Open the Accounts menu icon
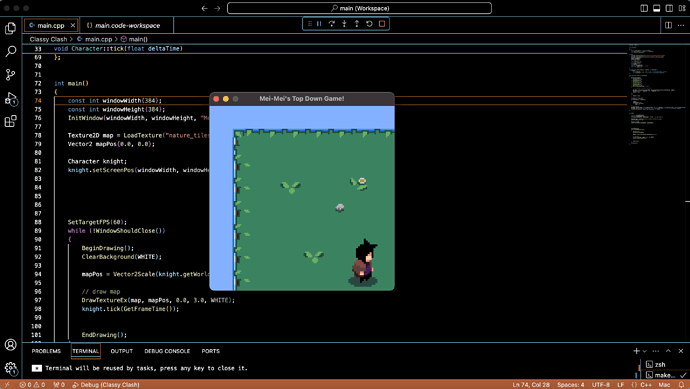Image resolution: width=690 pixels, height=389 pixels. (11, 345)
